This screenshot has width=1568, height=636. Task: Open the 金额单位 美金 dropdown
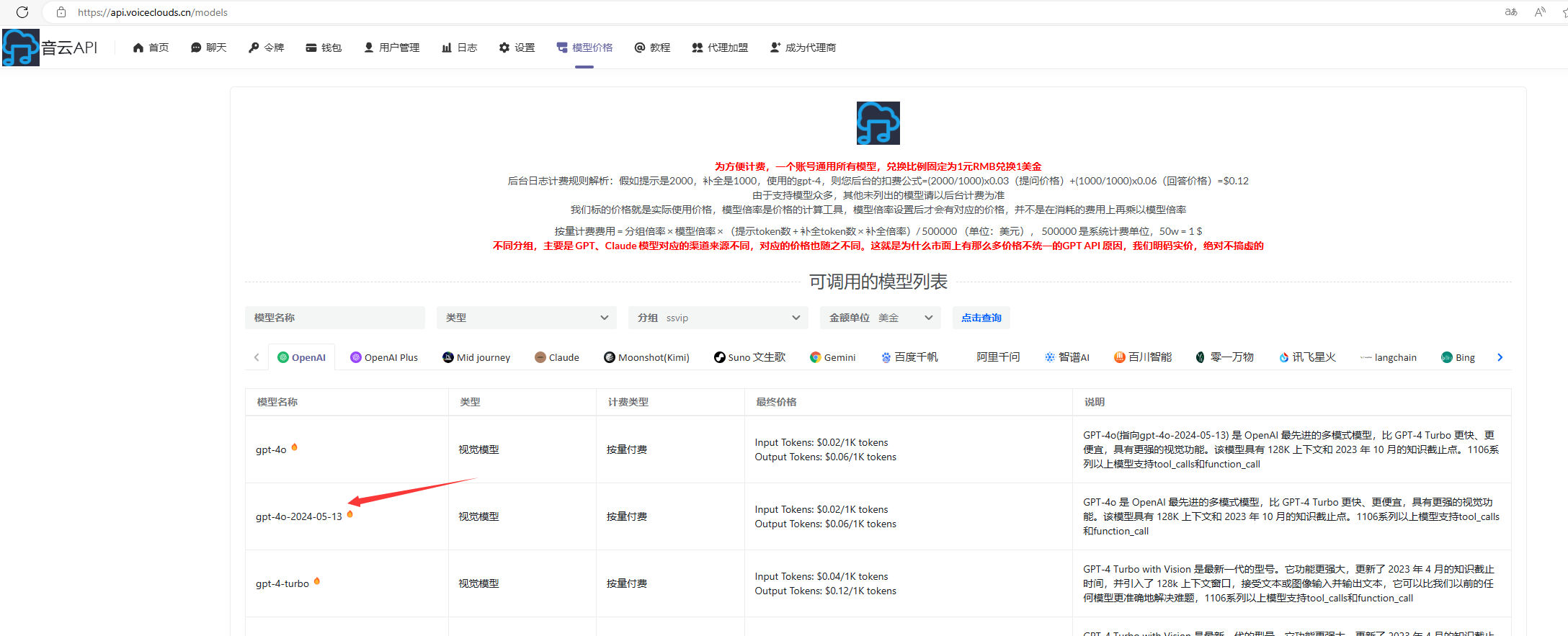coord(881,318)
